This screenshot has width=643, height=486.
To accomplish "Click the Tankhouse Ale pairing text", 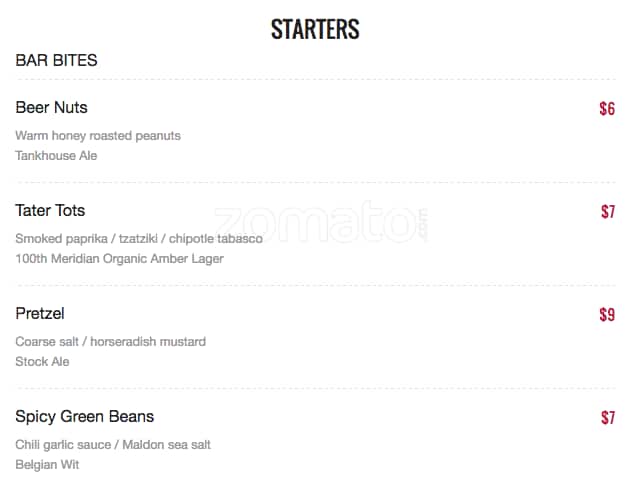I will (x=56, y=156).
